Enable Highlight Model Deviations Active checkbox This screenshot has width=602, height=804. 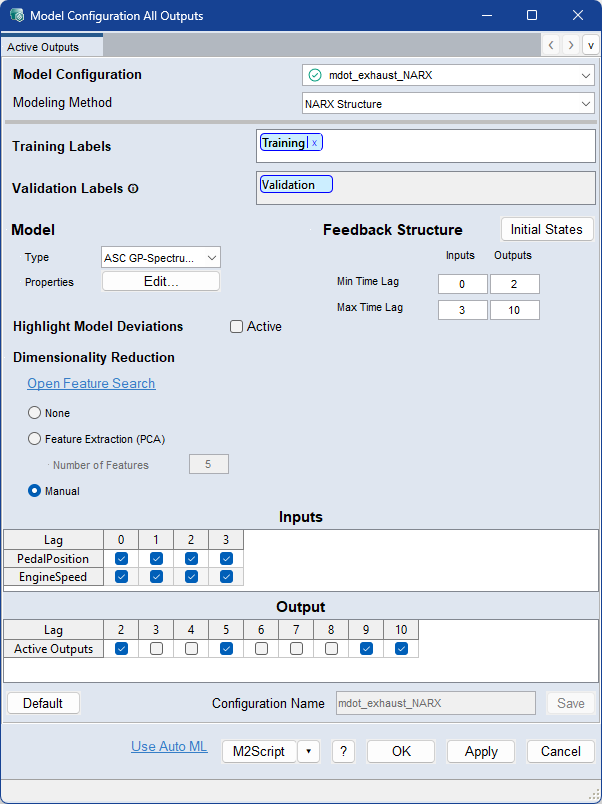[237, 326]
